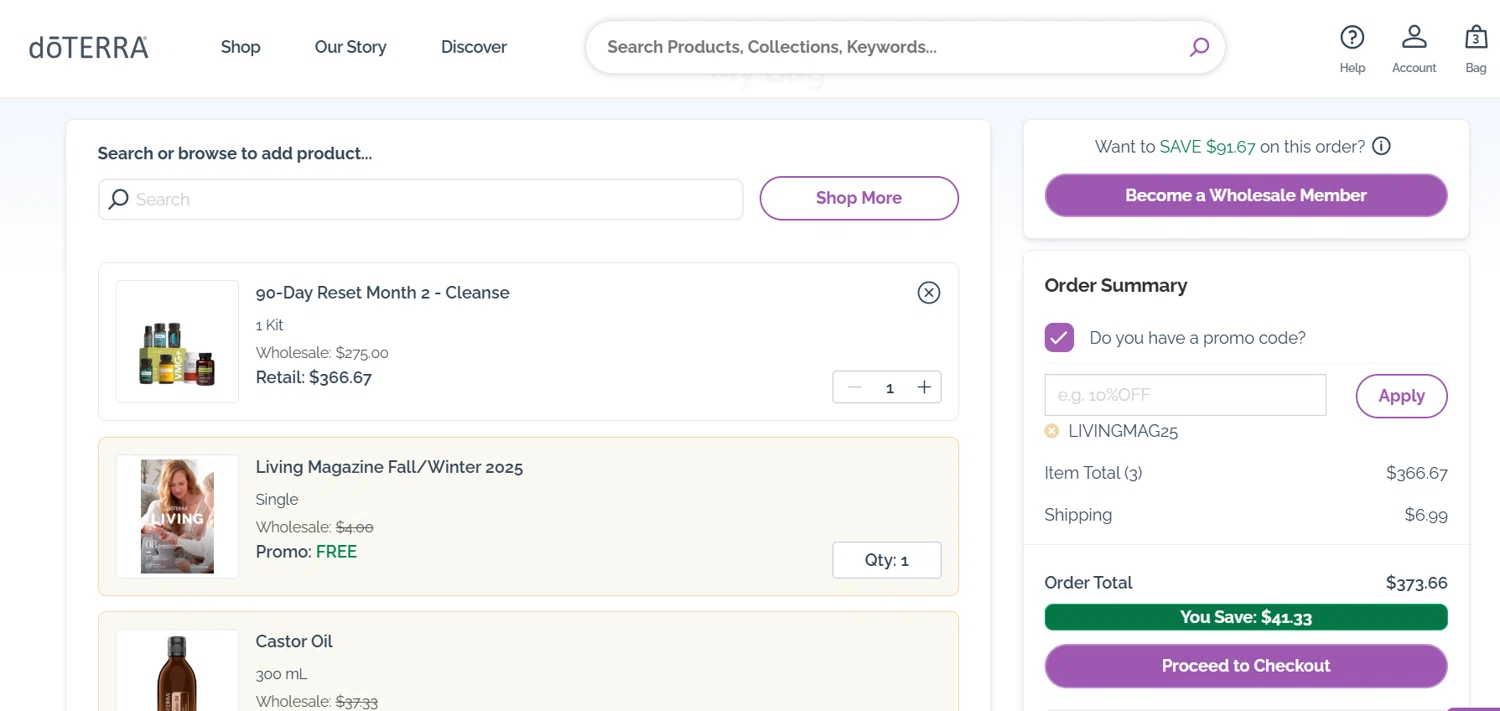Open the Shop menu
The width and height of the screenshot is (1500, 711).
240,47
